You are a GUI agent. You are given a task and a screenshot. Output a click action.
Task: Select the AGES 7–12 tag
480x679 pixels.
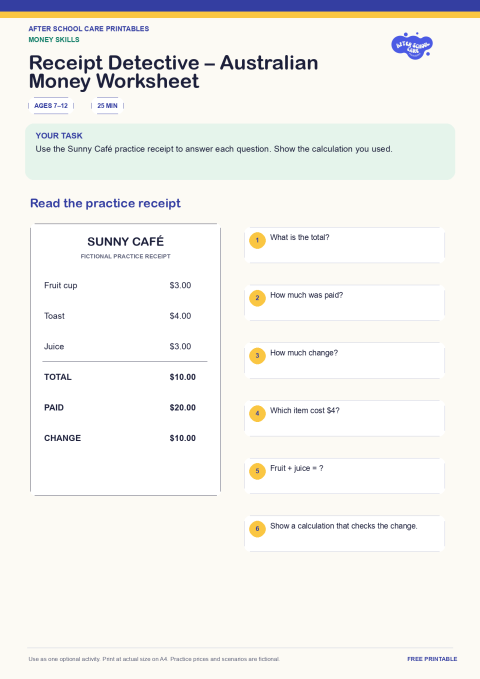[x=51, y=106]
